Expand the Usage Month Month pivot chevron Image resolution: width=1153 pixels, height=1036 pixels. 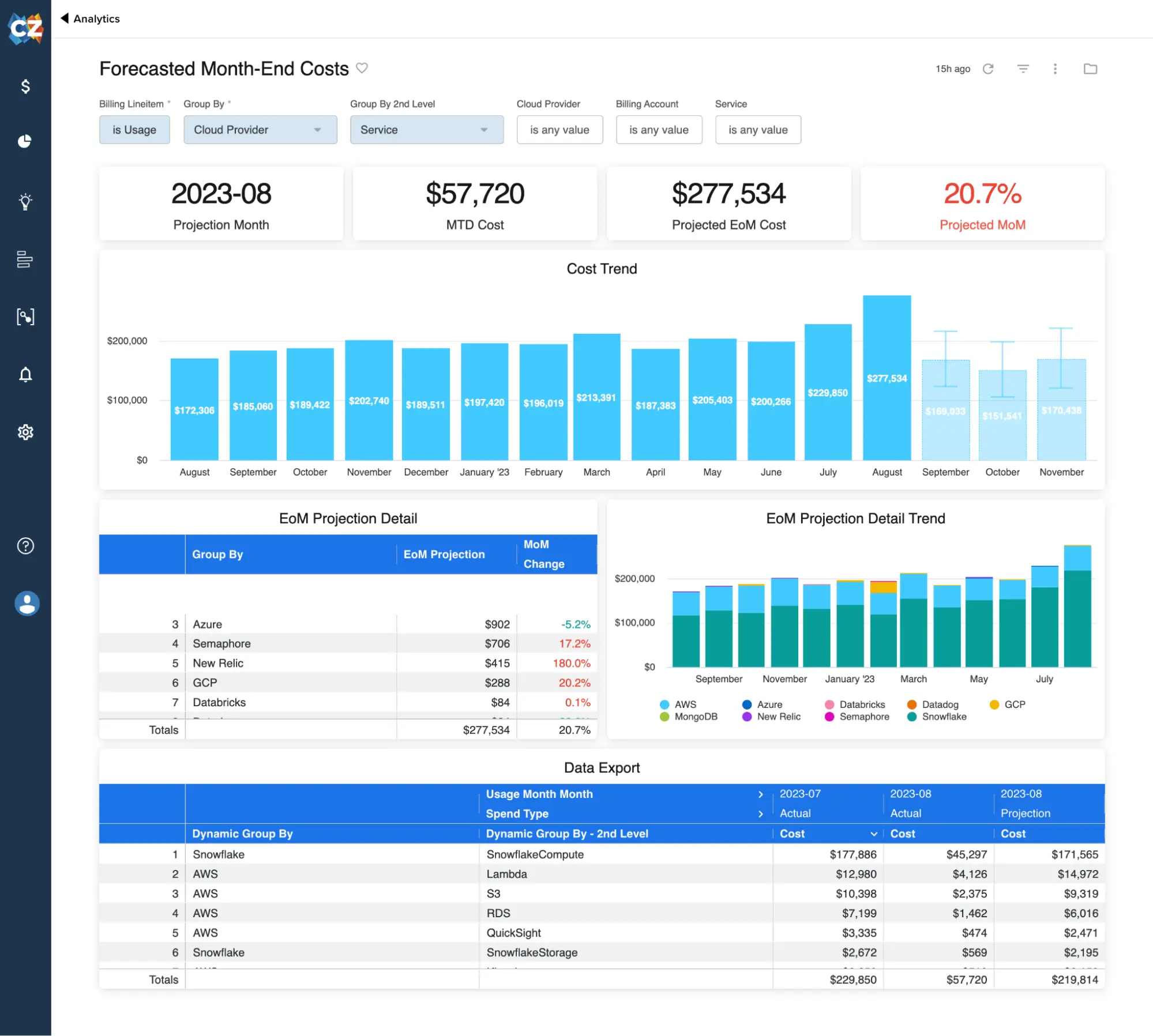pyautogui.click(x=760, y=794)
